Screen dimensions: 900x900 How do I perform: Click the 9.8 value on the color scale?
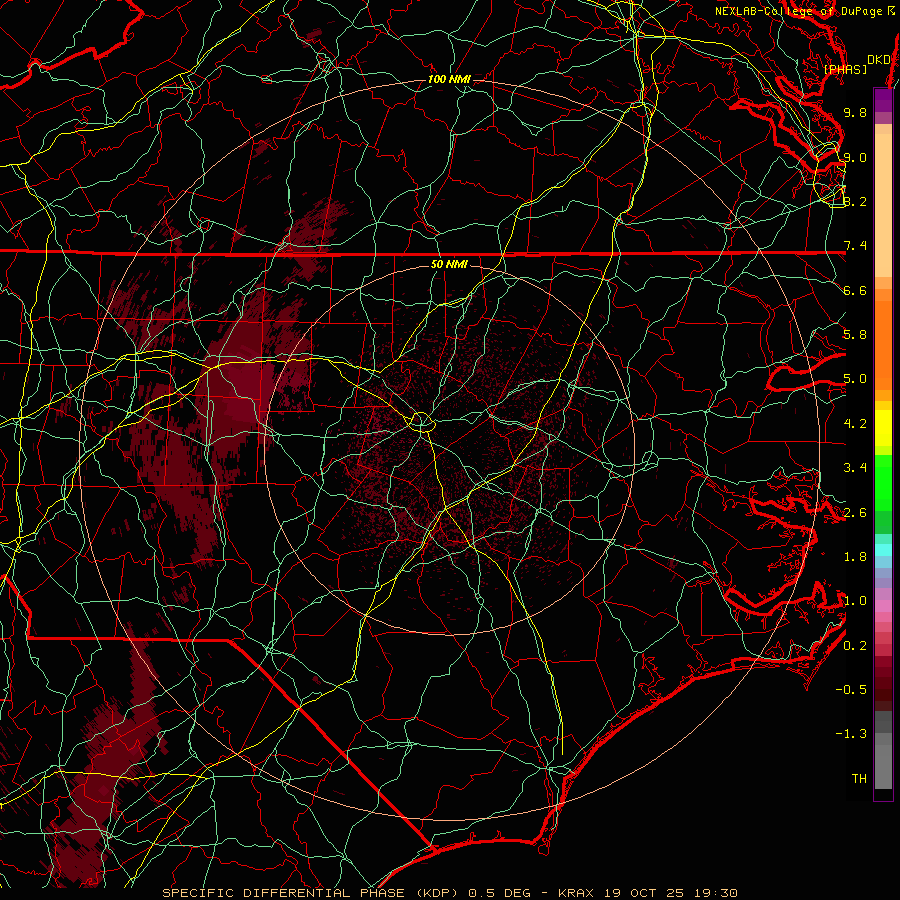(855, 112)
